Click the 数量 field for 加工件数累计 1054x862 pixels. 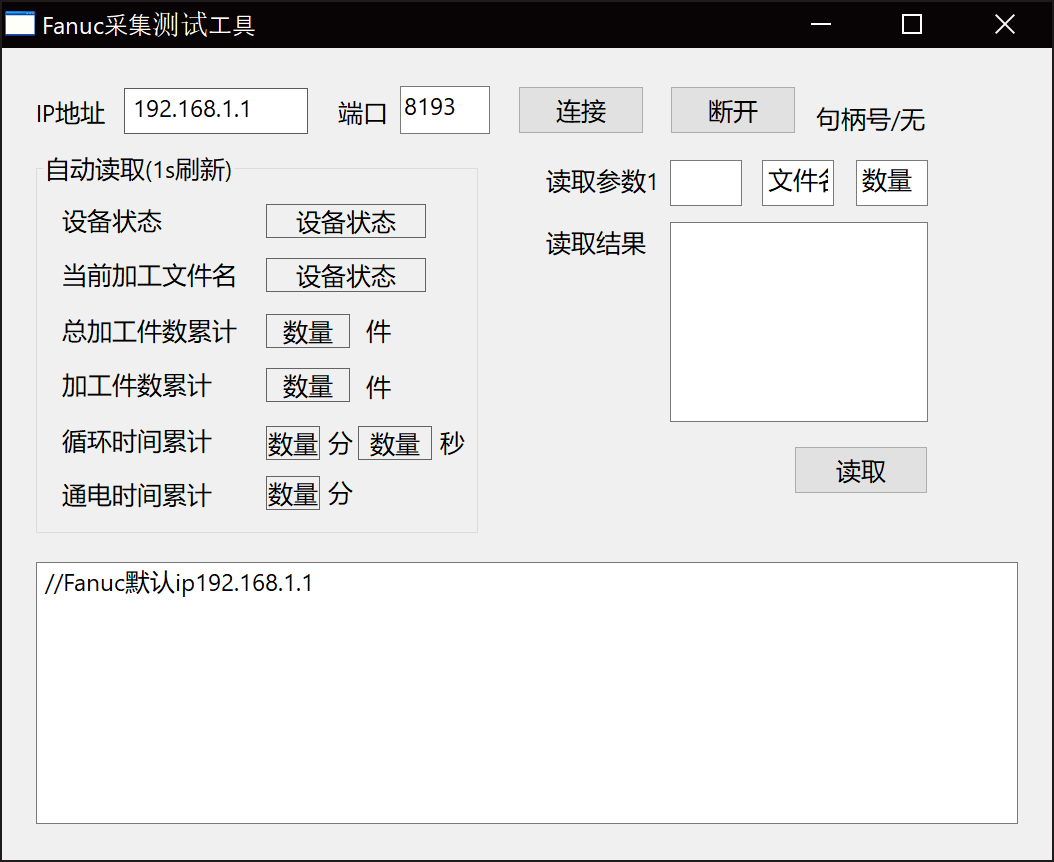308,385
